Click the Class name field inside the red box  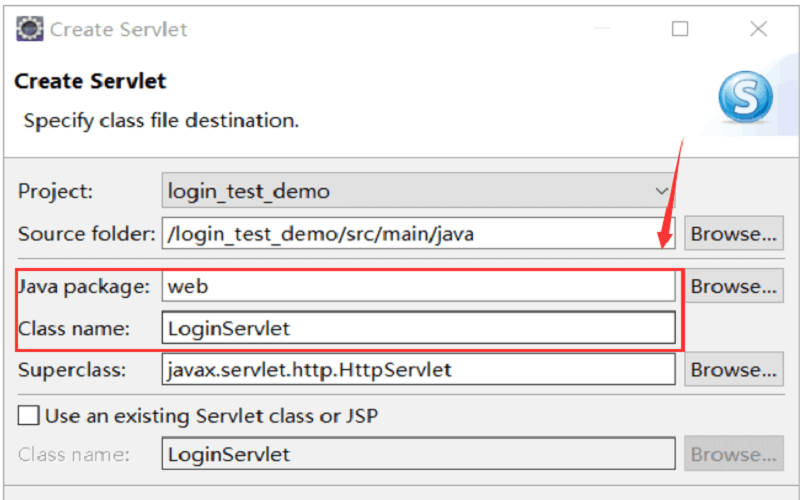418,327
